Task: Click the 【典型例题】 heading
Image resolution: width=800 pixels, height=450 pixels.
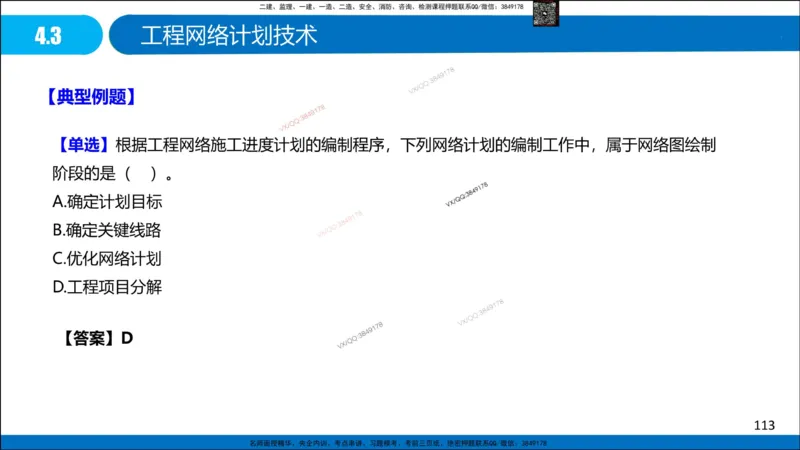Action: [x=91, y=96]
